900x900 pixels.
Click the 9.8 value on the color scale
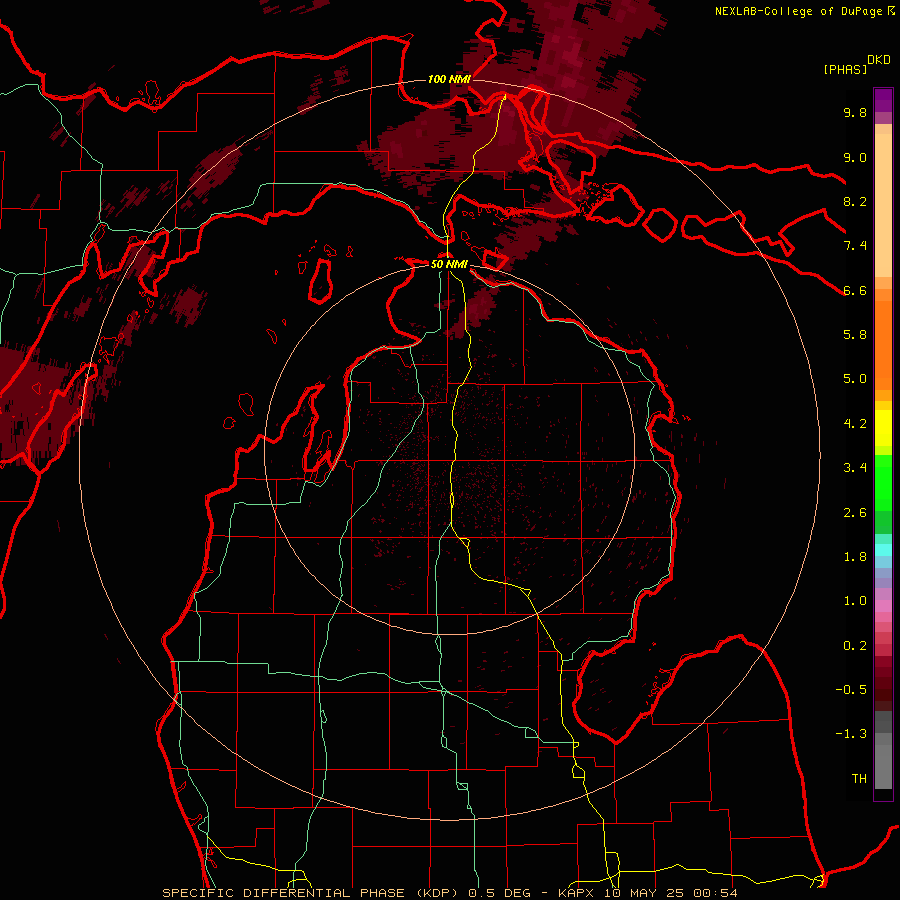click(855, 113)
